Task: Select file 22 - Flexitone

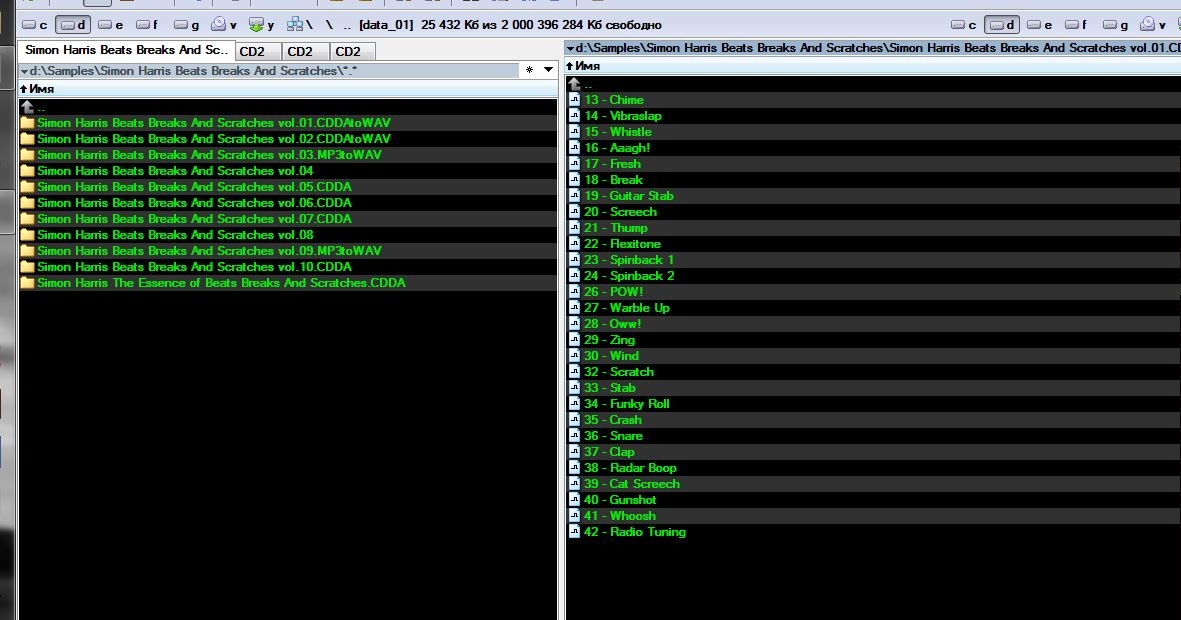Action: [x=622, y=244]
